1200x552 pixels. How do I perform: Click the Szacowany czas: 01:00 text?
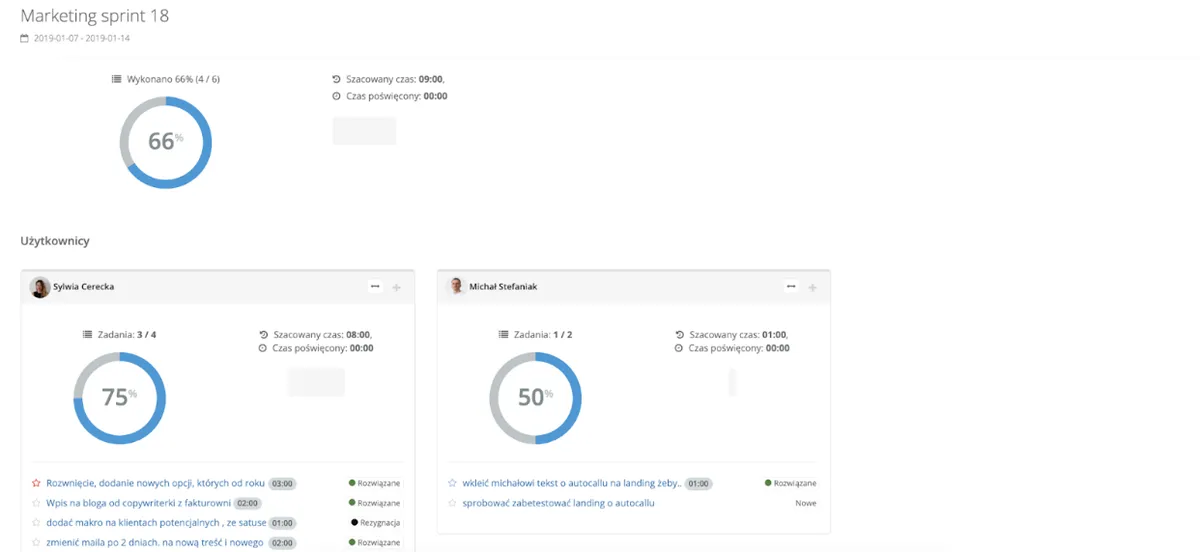(738, 335)
